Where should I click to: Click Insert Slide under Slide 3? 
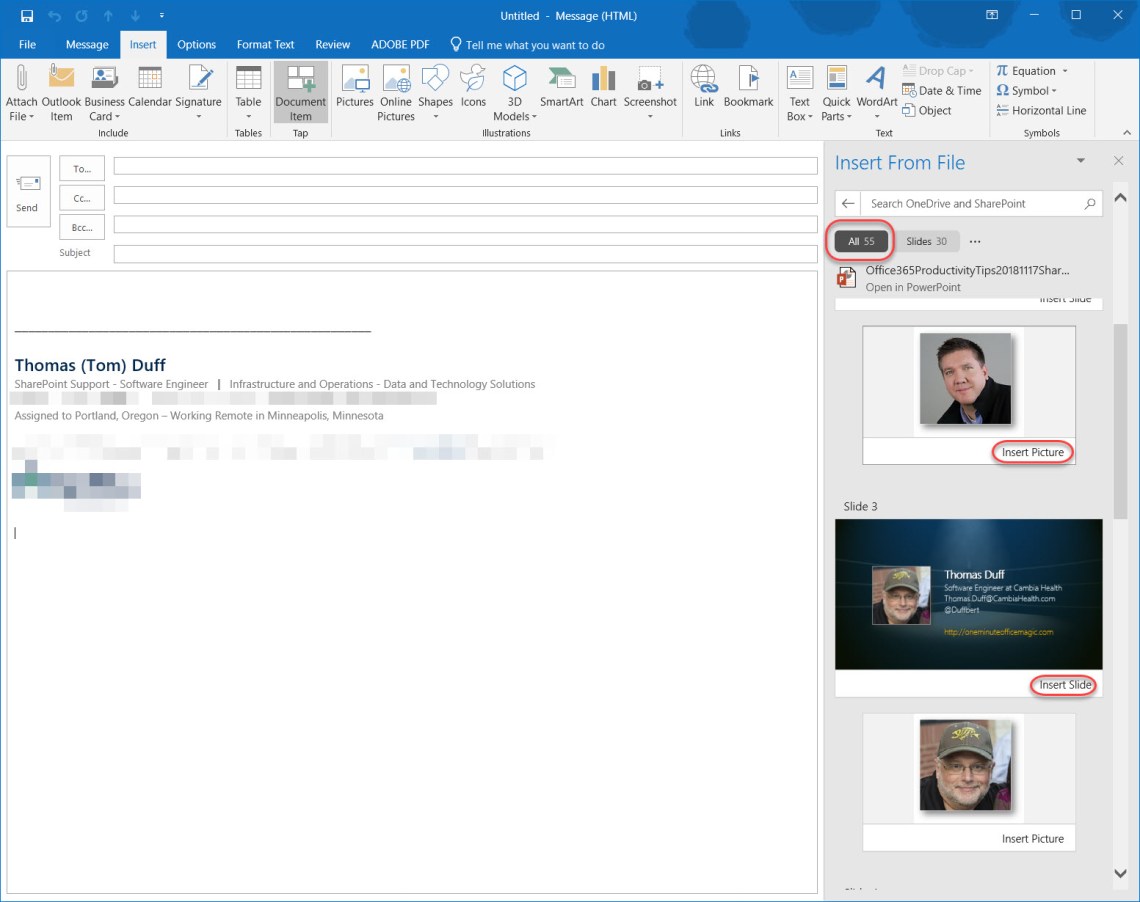1065,685
